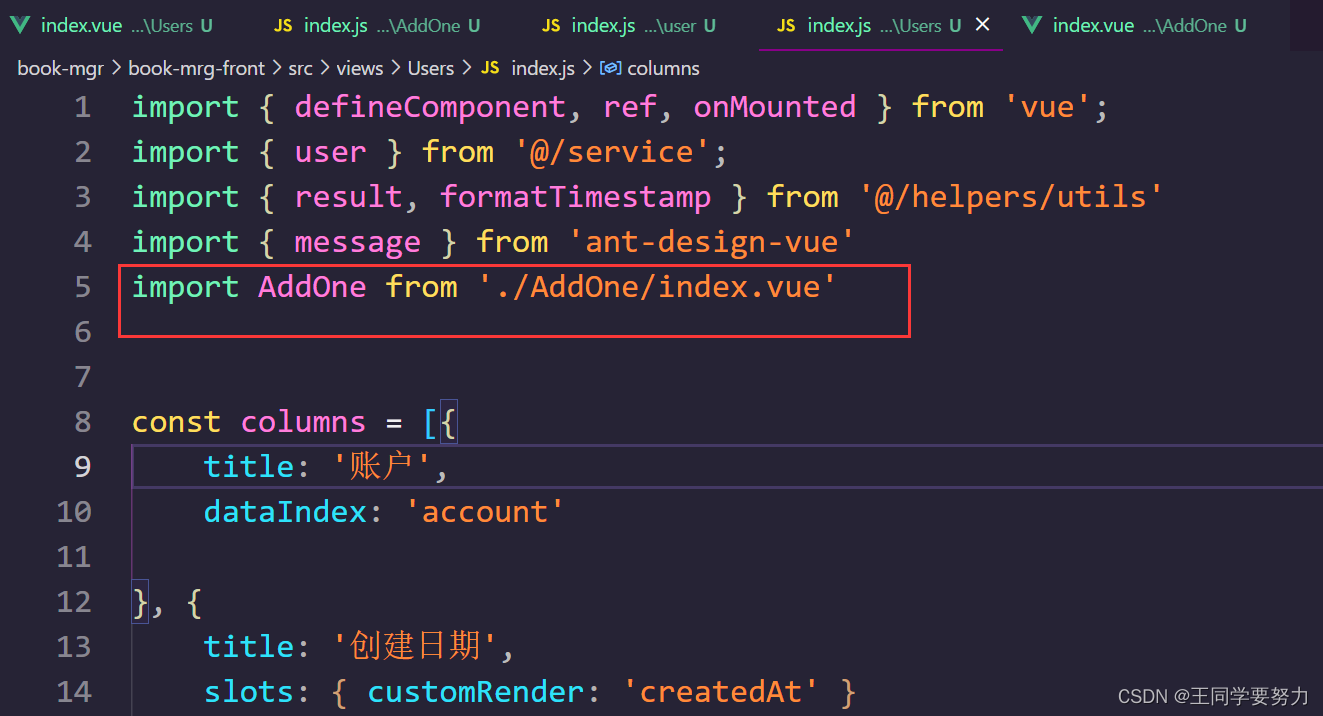Click the JS file icon in the breadcrumb
The width and height of the screenshot is (1323, 716).
click(489, 68)
